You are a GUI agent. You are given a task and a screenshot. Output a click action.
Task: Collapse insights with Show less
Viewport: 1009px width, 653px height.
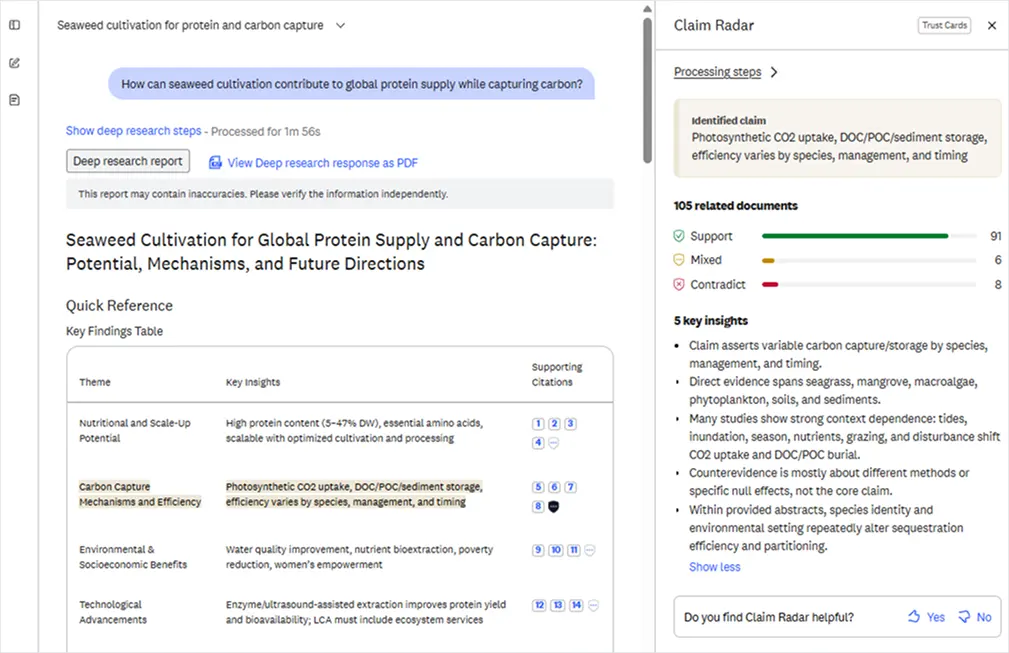[714, 567]
